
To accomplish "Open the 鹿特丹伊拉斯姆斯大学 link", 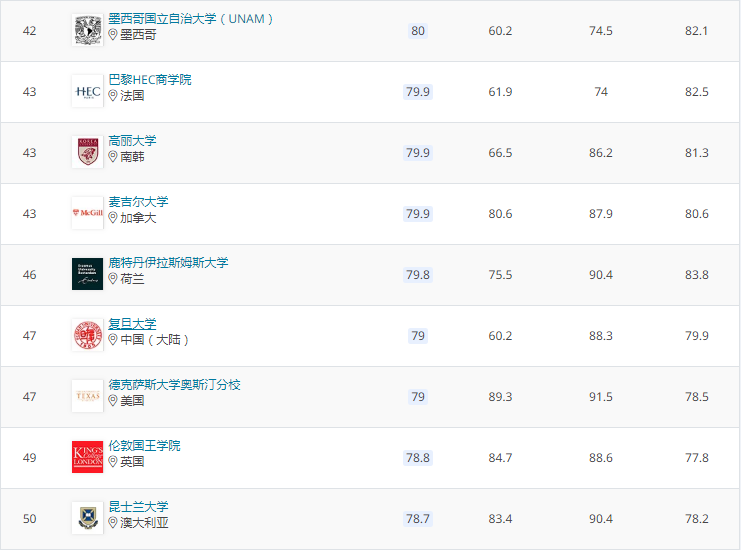I will 168,263.
